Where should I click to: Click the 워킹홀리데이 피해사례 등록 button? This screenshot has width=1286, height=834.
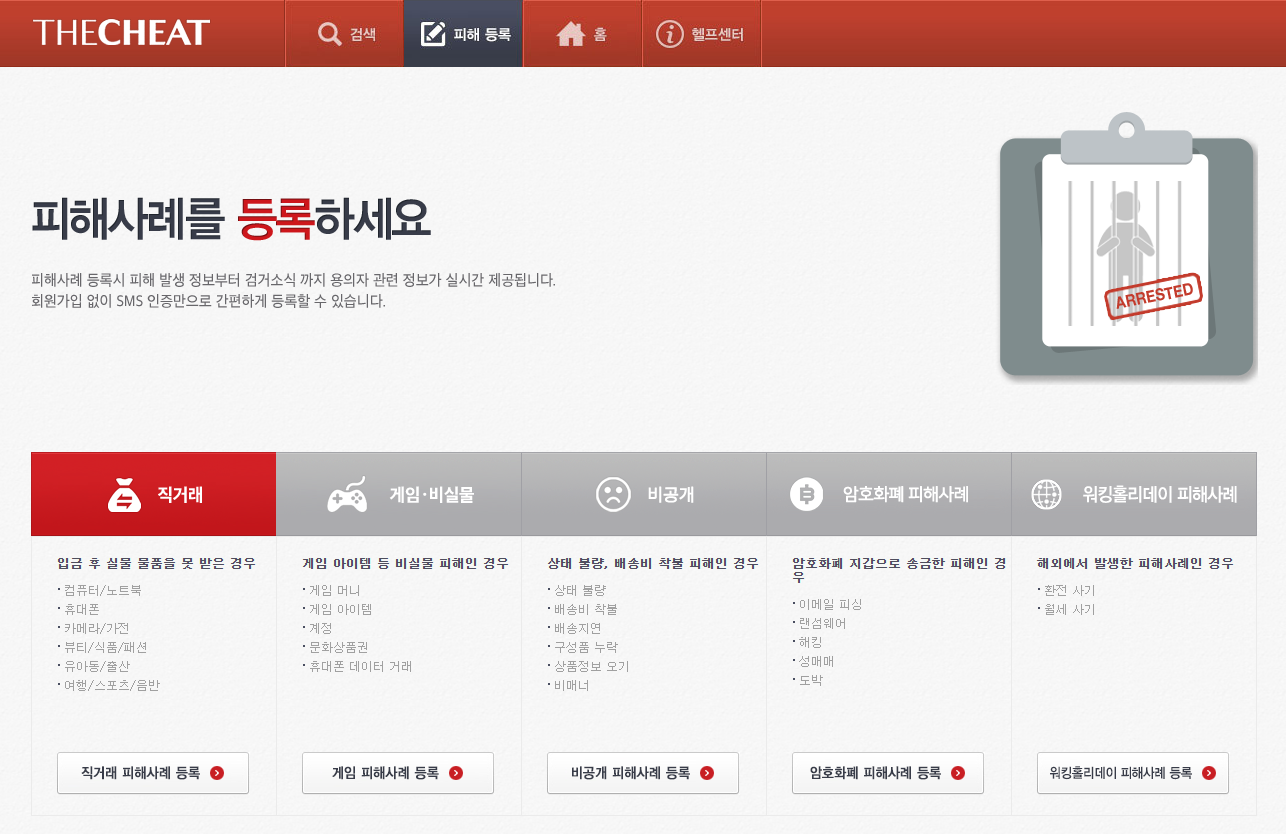pyautogui.click(x=1132, y=773)
